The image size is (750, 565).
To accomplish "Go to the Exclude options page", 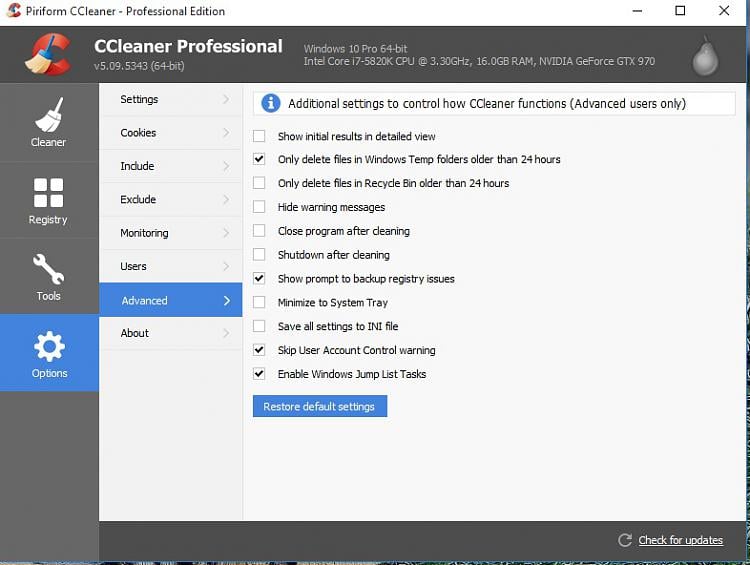I will tap(171, 199).
